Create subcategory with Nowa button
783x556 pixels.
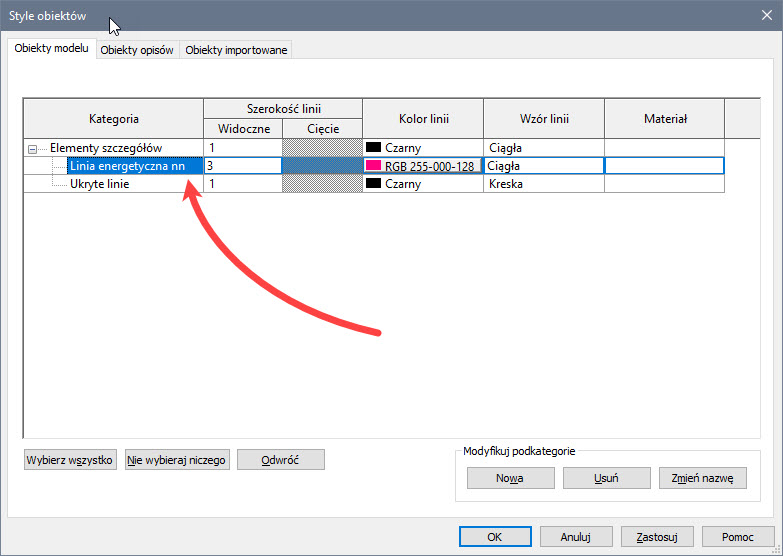(x=509, y=478)
